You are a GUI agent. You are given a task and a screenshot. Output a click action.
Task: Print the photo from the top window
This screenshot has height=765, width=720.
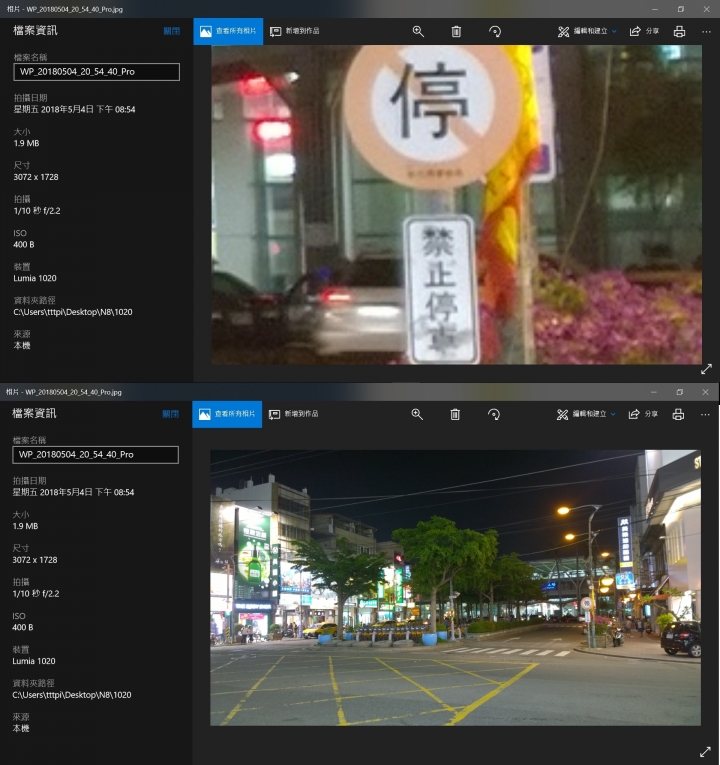(x=679, y=31)
